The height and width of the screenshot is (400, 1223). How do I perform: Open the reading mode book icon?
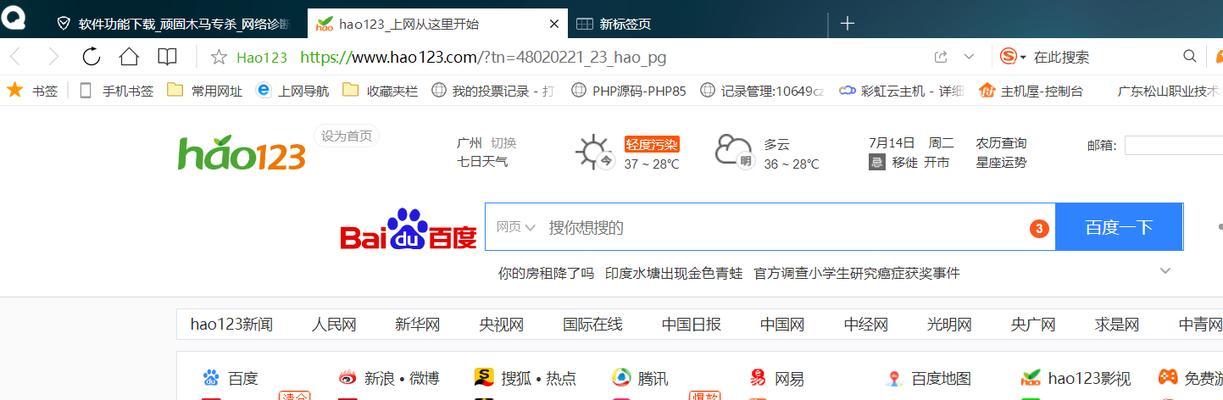click(x=167, y=57)
